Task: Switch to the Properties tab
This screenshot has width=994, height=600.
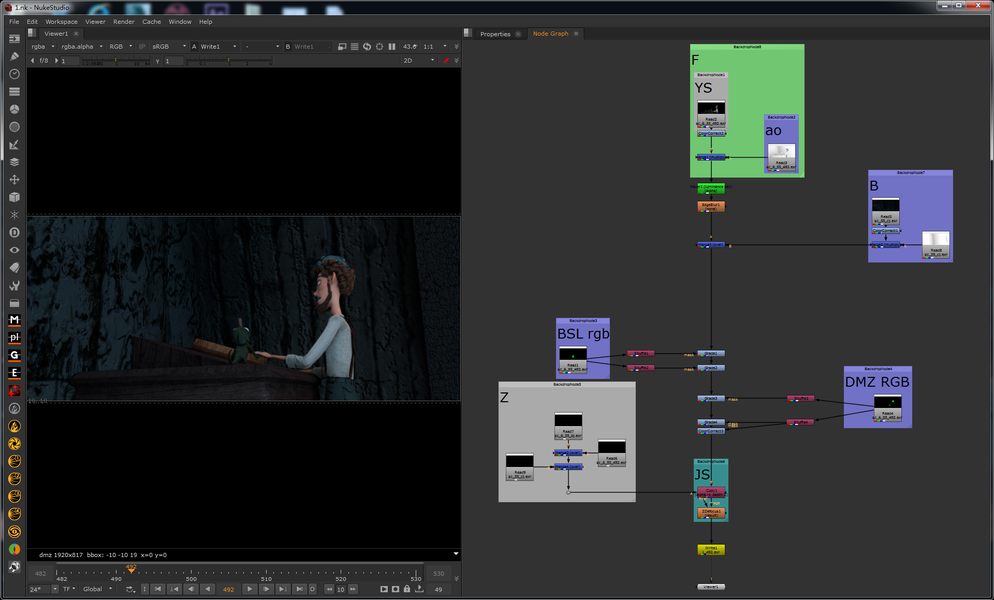Action: pyautogui.click(x=495, y=34)
